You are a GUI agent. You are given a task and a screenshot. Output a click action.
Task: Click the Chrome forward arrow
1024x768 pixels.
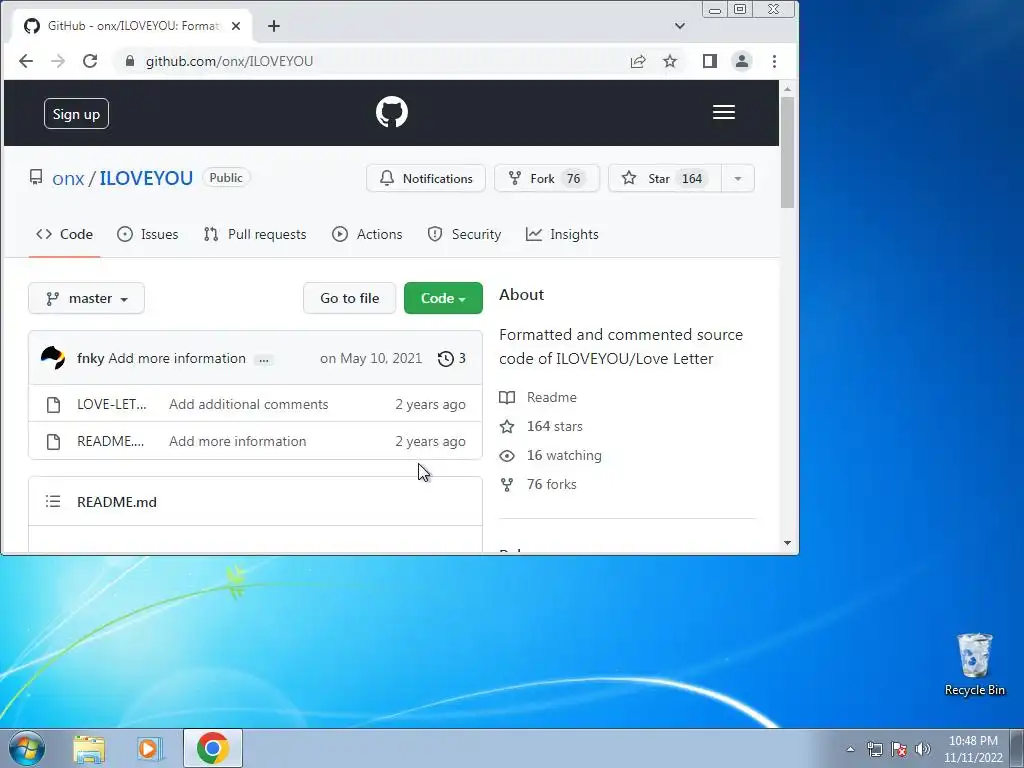click(x=58, y=61)
